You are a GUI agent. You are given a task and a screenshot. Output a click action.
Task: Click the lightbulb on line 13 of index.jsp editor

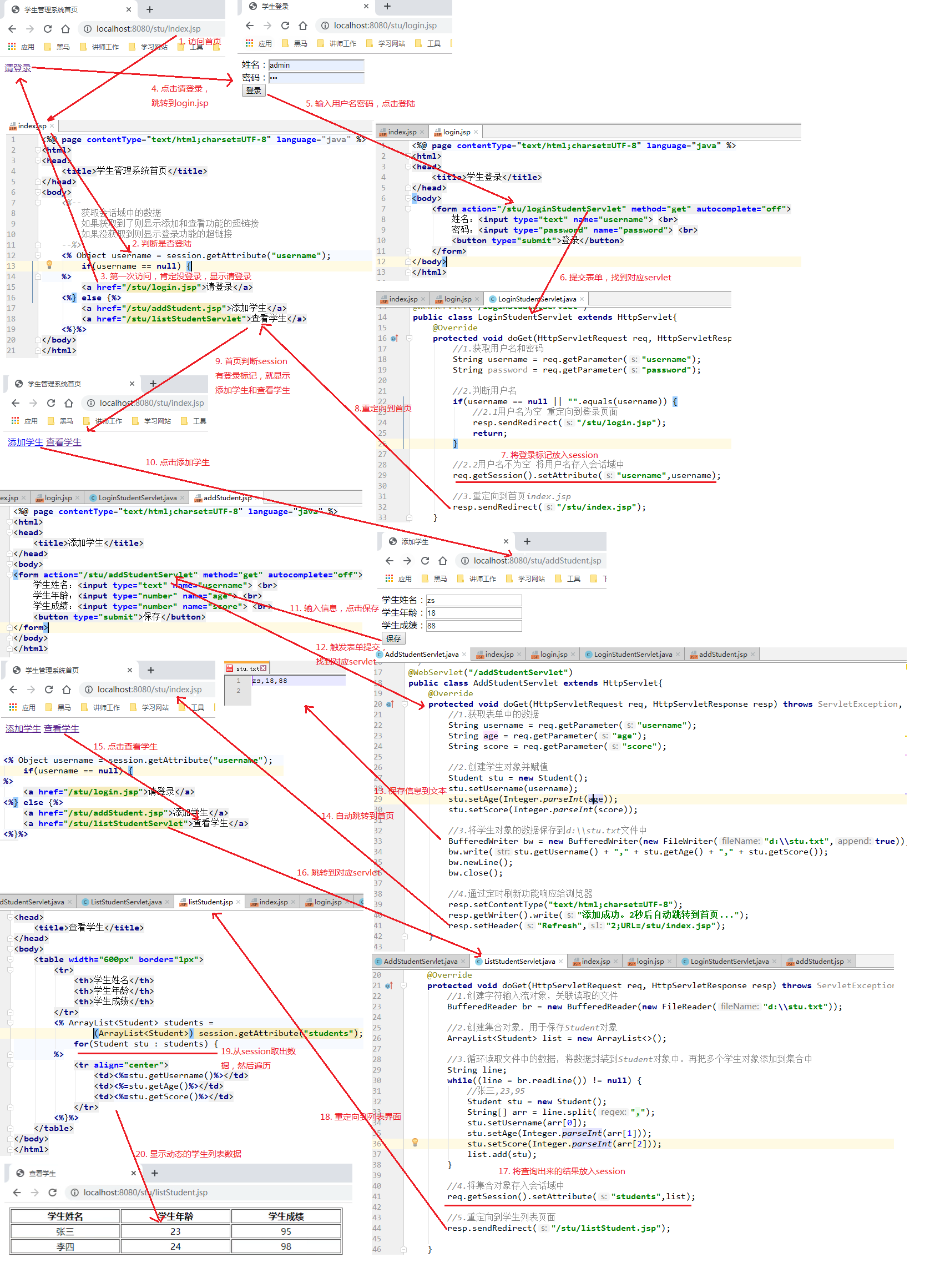49,265
